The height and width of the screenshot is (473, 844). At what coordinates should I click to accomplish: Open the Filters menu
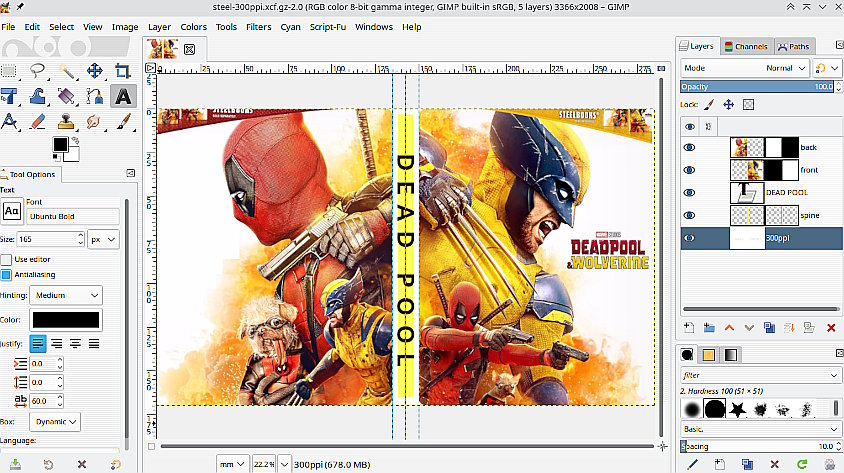[x=258, y=27]
